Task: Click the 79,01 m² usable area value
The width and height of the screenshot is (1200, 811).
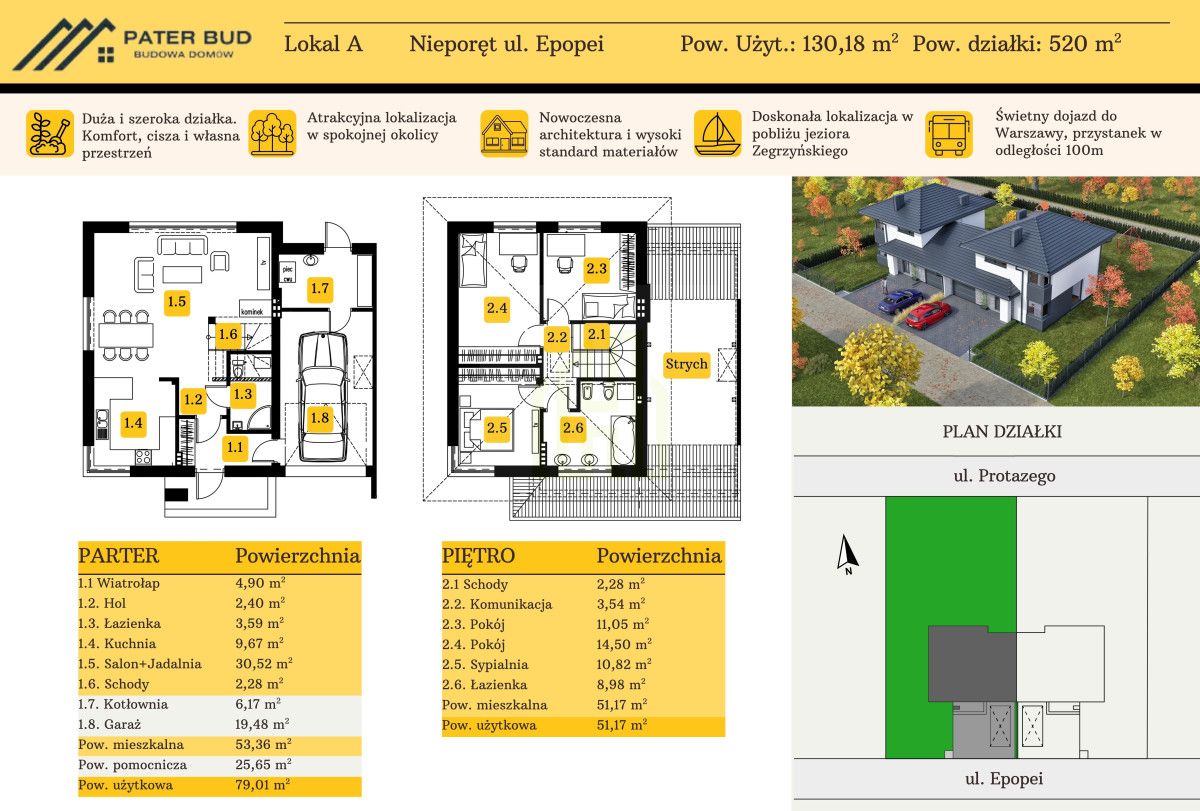Action: point(263,786)
